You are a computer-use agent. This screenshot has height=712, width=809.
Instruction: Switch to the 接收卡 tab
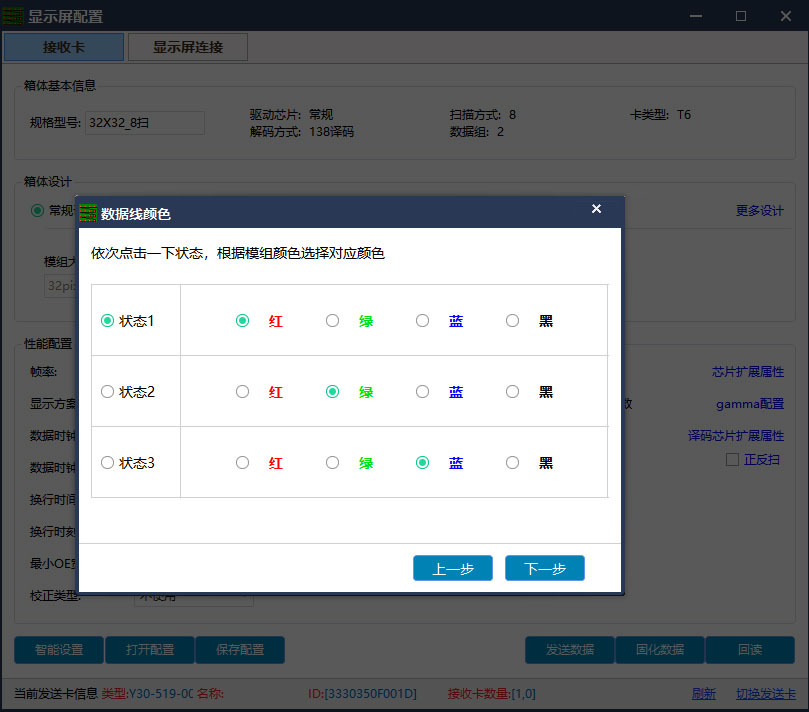pyautogui.click(x=64, y=47)
